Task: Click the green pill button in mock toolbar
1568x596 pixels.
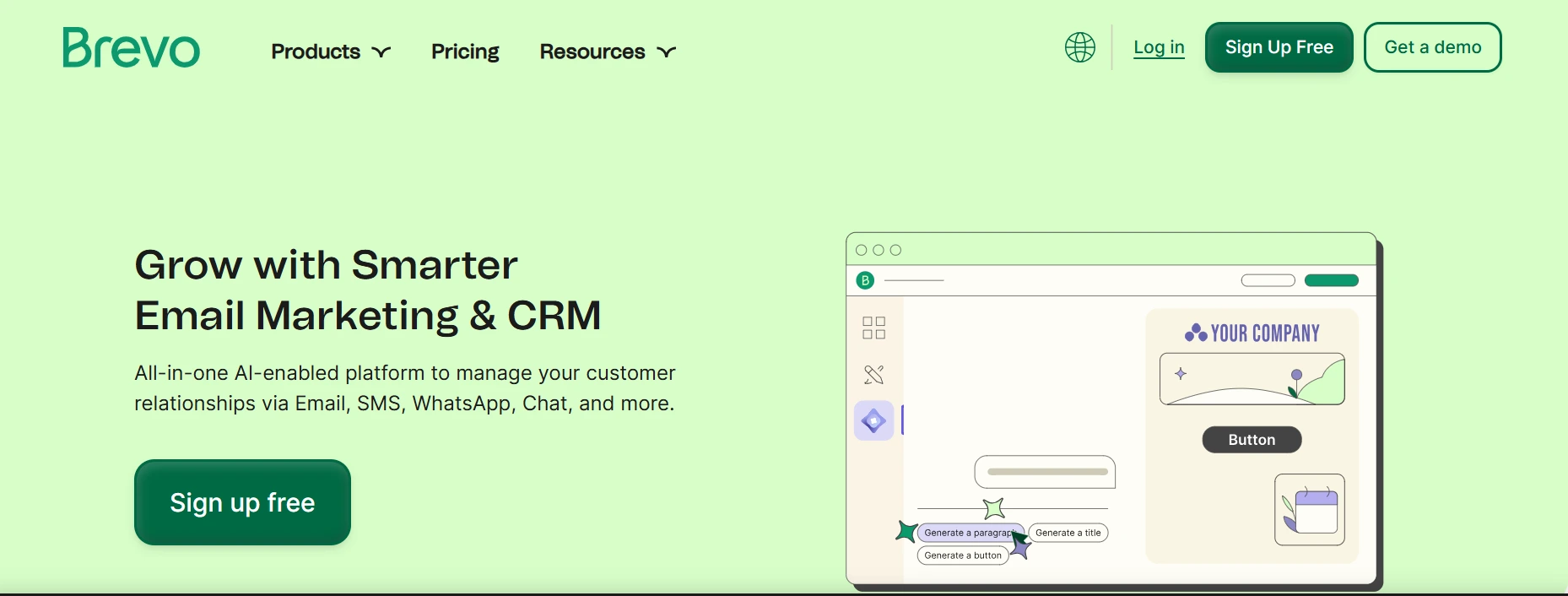Action: (x=1332, y=280)
